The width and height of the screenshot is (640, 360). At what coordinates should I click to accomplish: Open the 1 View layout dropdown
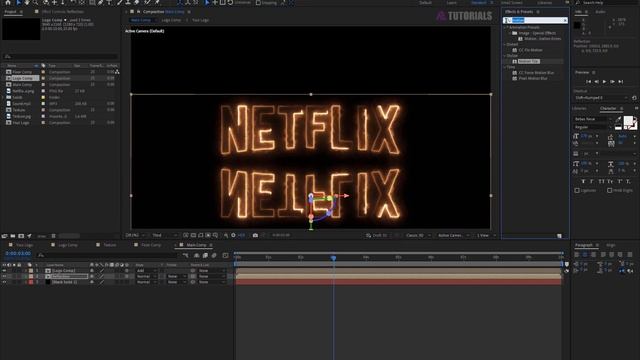486,236
